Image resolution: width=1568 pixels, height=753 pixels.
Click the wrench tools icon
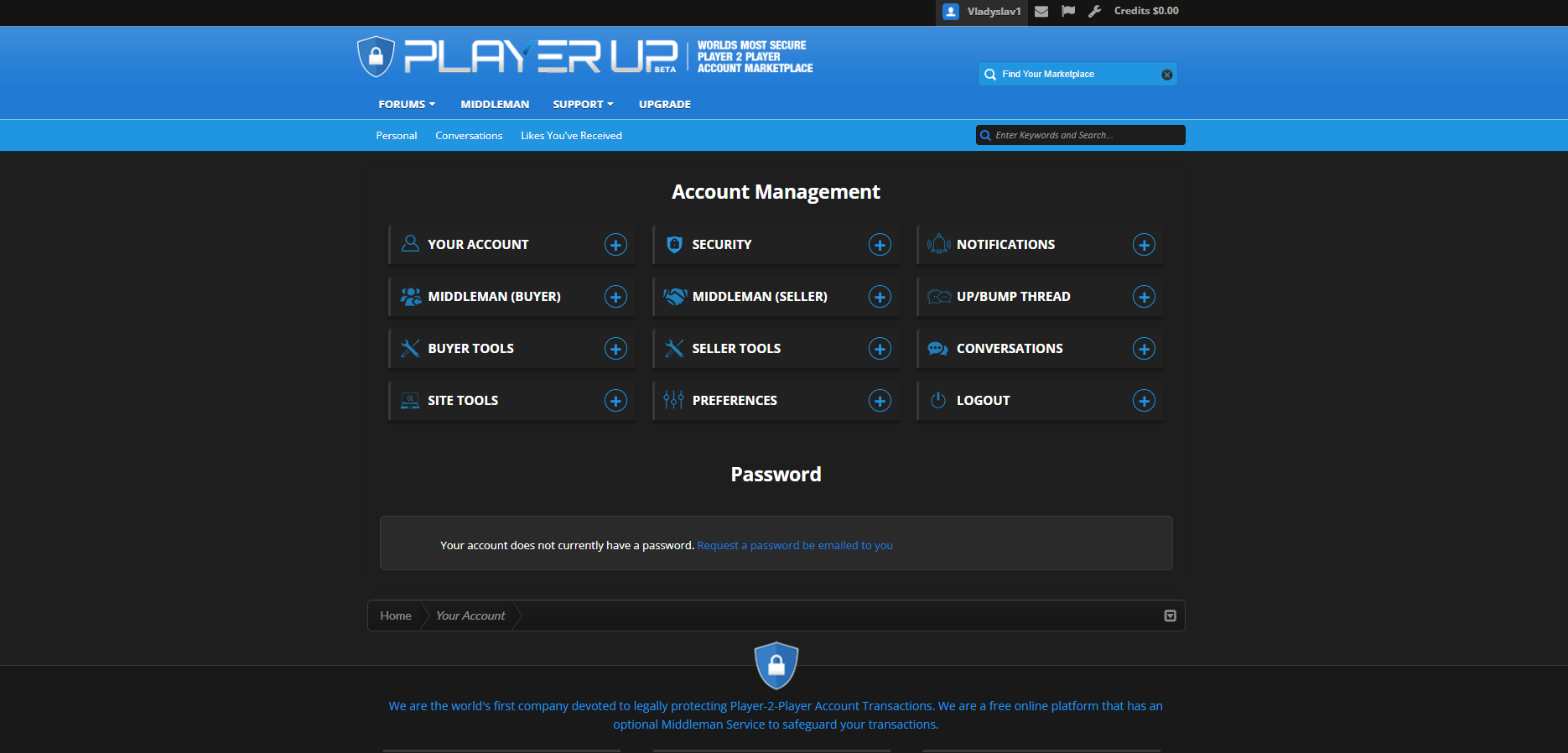click(x=1095, y=12)
